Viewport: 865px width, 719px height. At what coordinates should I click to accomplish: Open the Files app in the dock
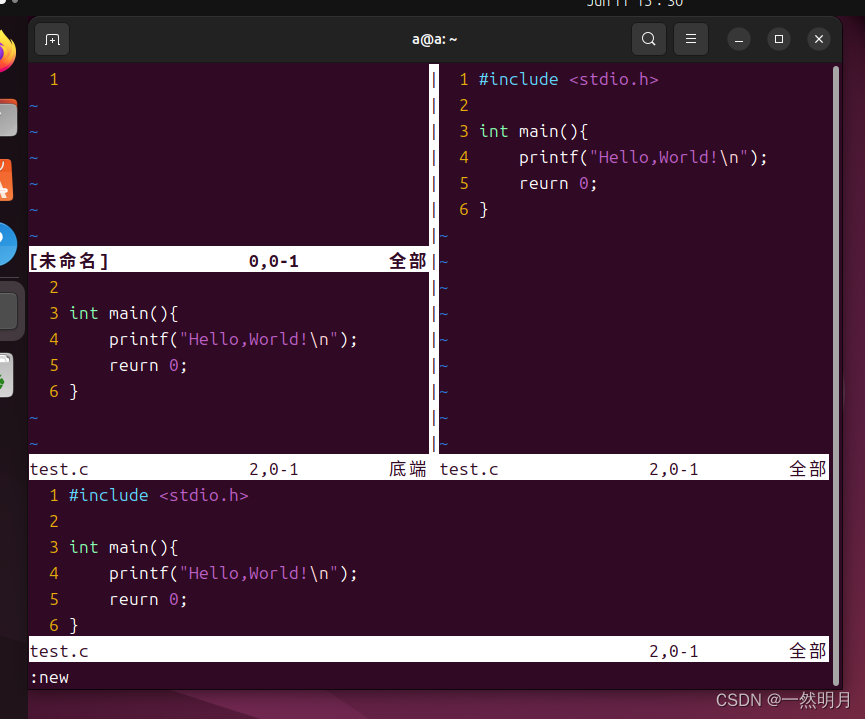(x=8, y=118)
